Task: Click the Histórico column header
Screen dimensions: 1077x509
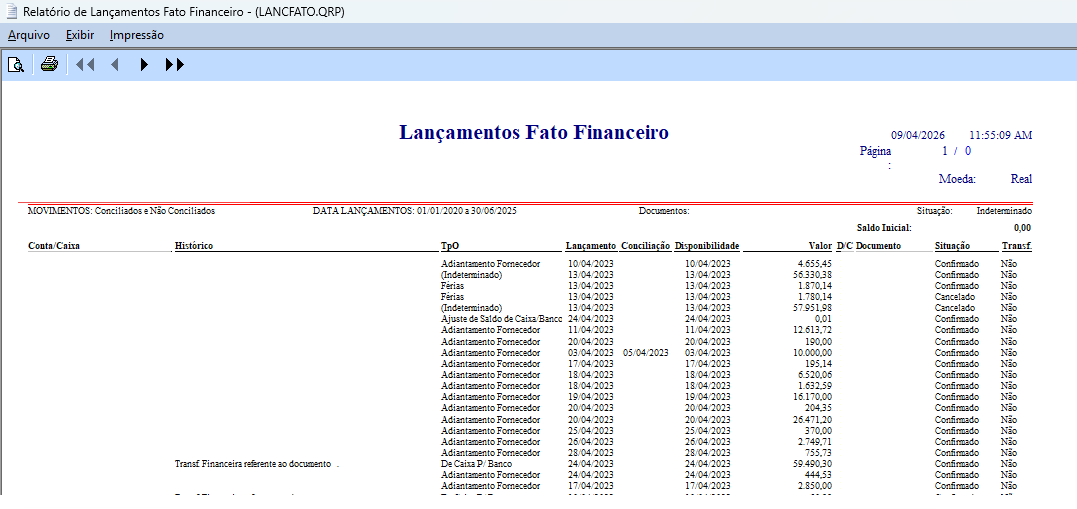Action: click(x=194, y=245)
